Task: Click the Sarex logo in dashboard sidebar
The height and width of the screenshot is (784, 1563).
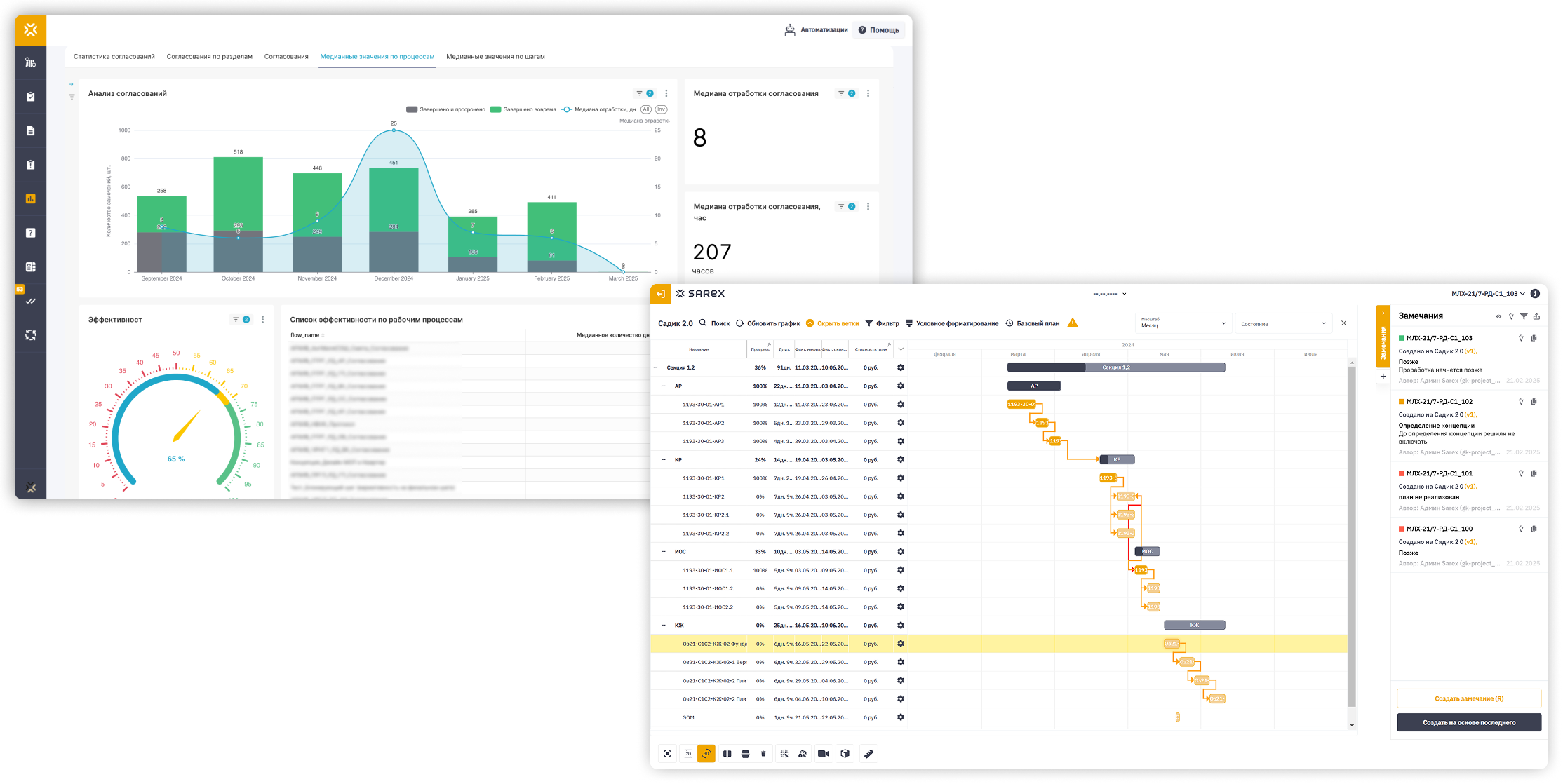Action: [x=30, y=29]
